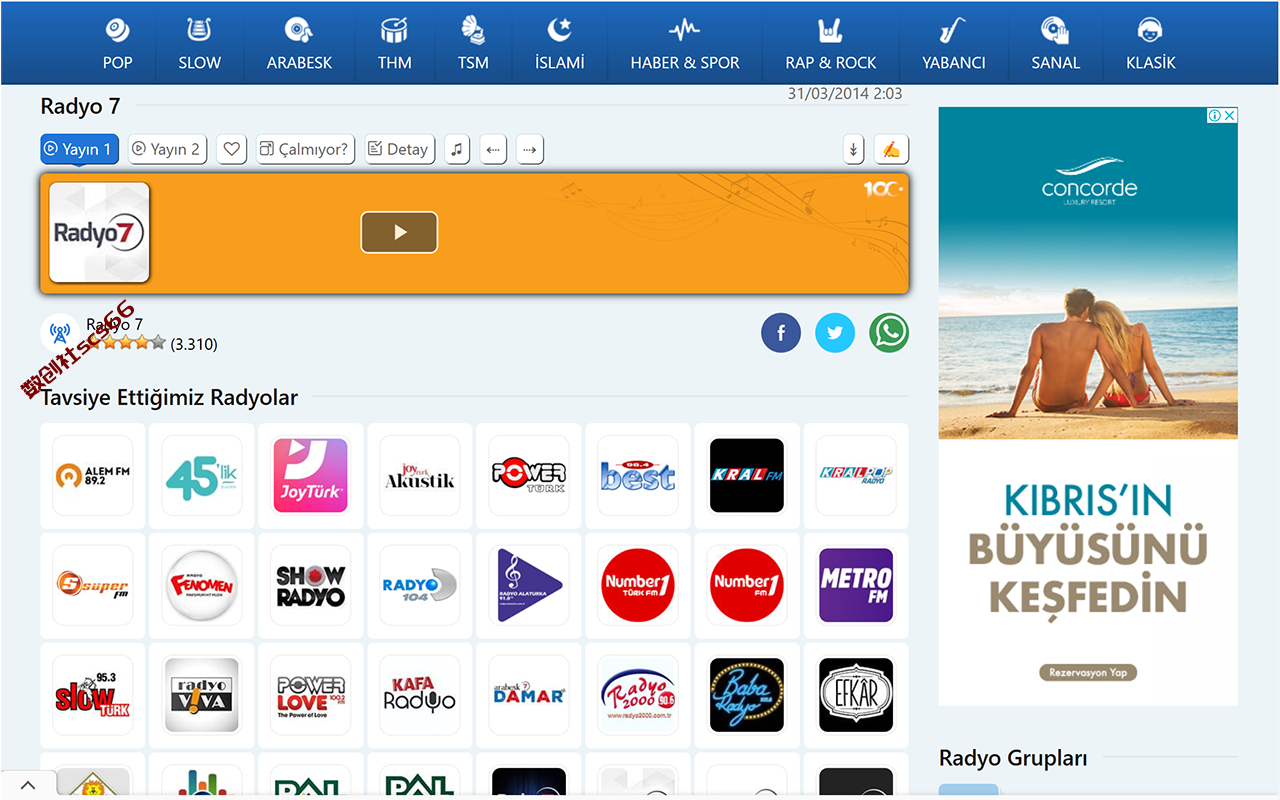The image size is (1280, 800).
Task: Open Radyo 2000
Action: 638,695
